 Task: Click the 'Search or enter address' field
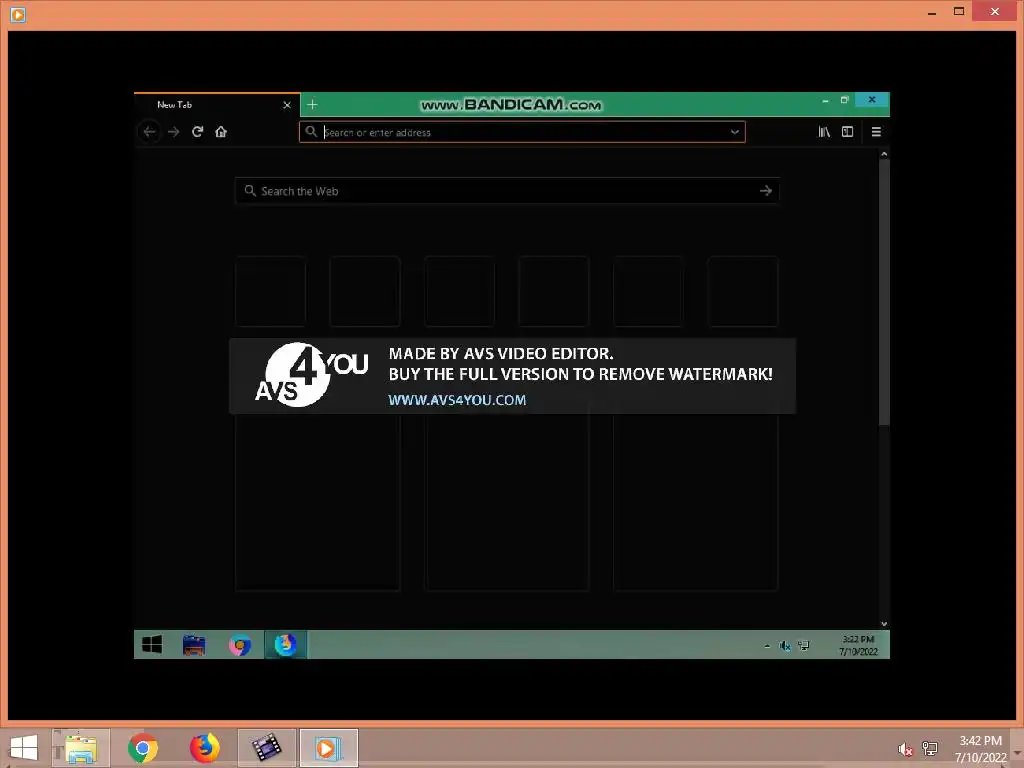click(x=522, y=132)
